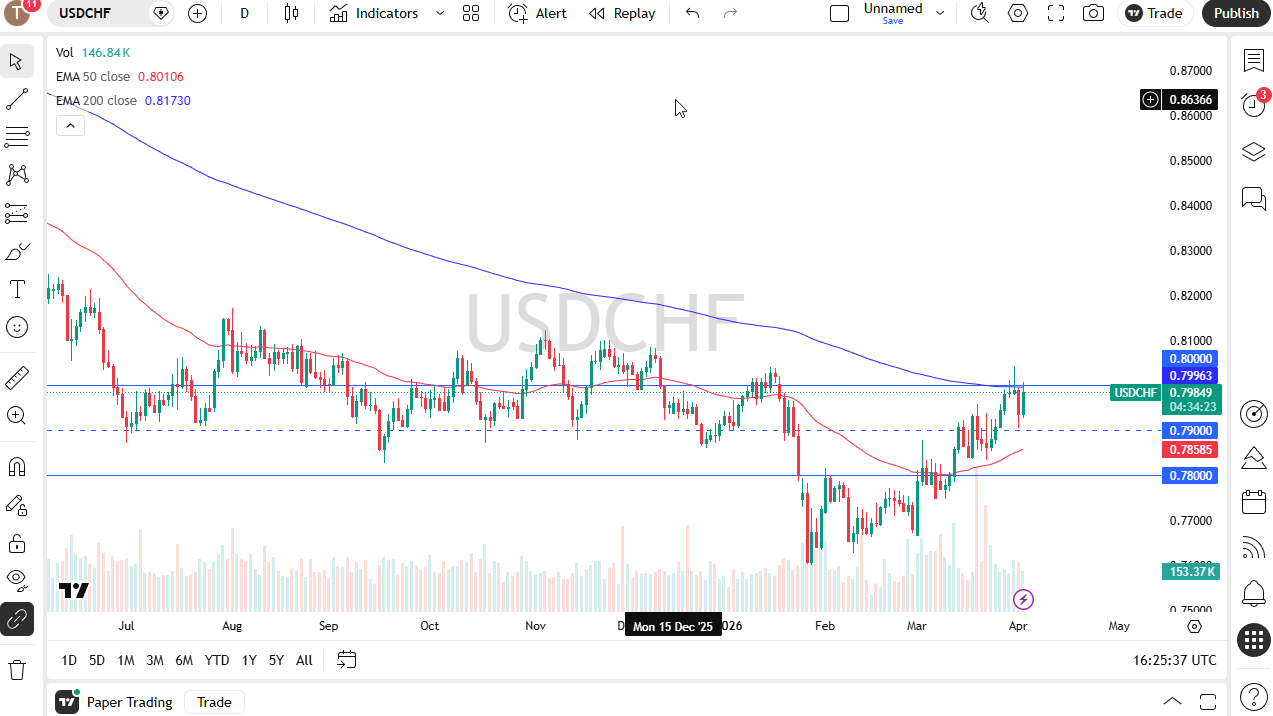Viewport: 1273px width, 716px height.
Task: Click the 0.80000 blue price label
Action: coord(1189,358)
